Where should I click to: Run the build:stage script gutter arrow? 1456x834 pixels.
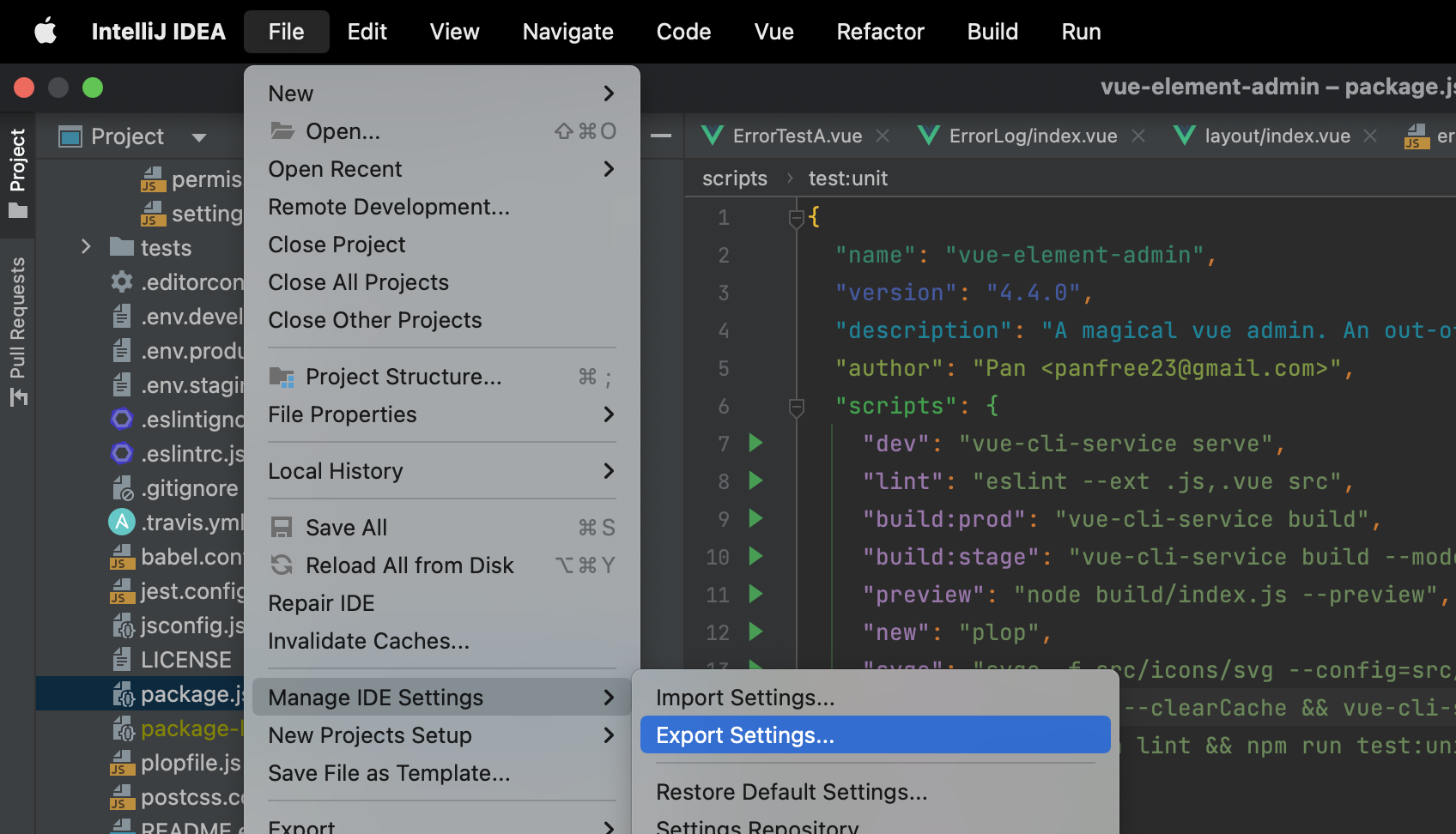(x=755, y=556)
